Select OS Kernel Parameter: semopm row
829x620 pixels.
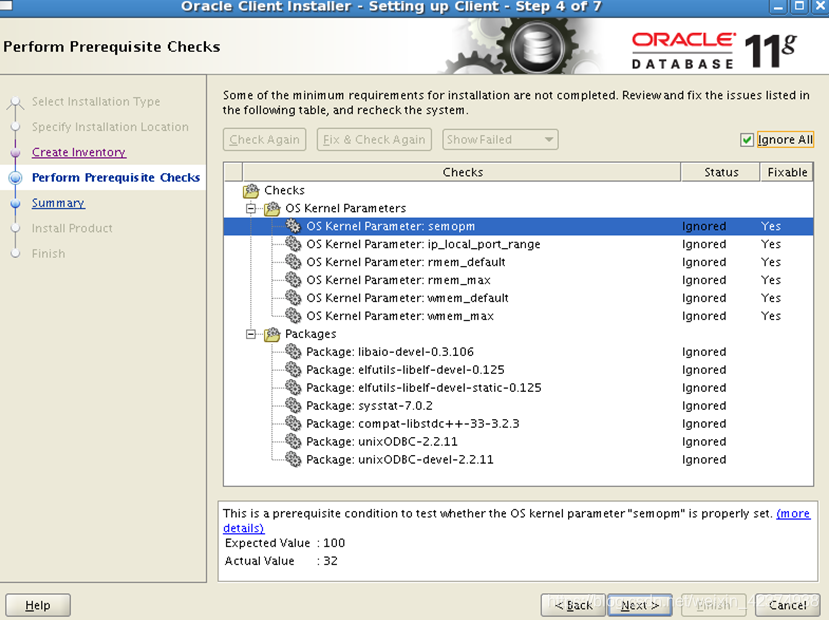point(518,226)
